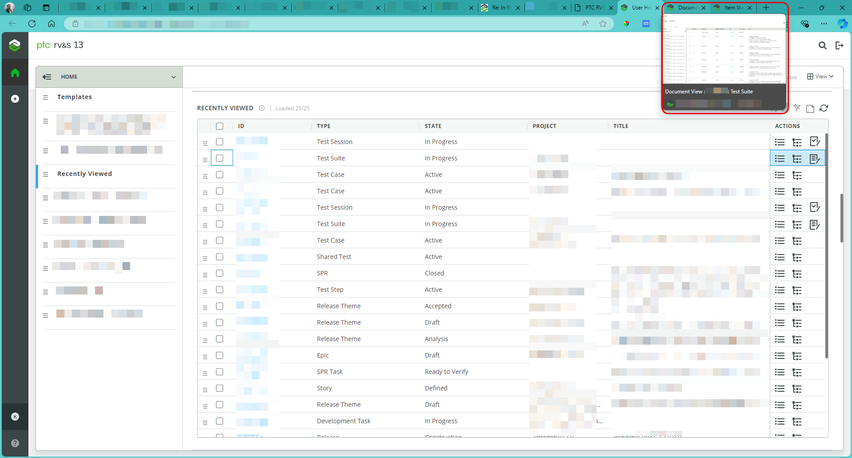
Task: Sort the table by the TYPE column header
Action: 323,126
